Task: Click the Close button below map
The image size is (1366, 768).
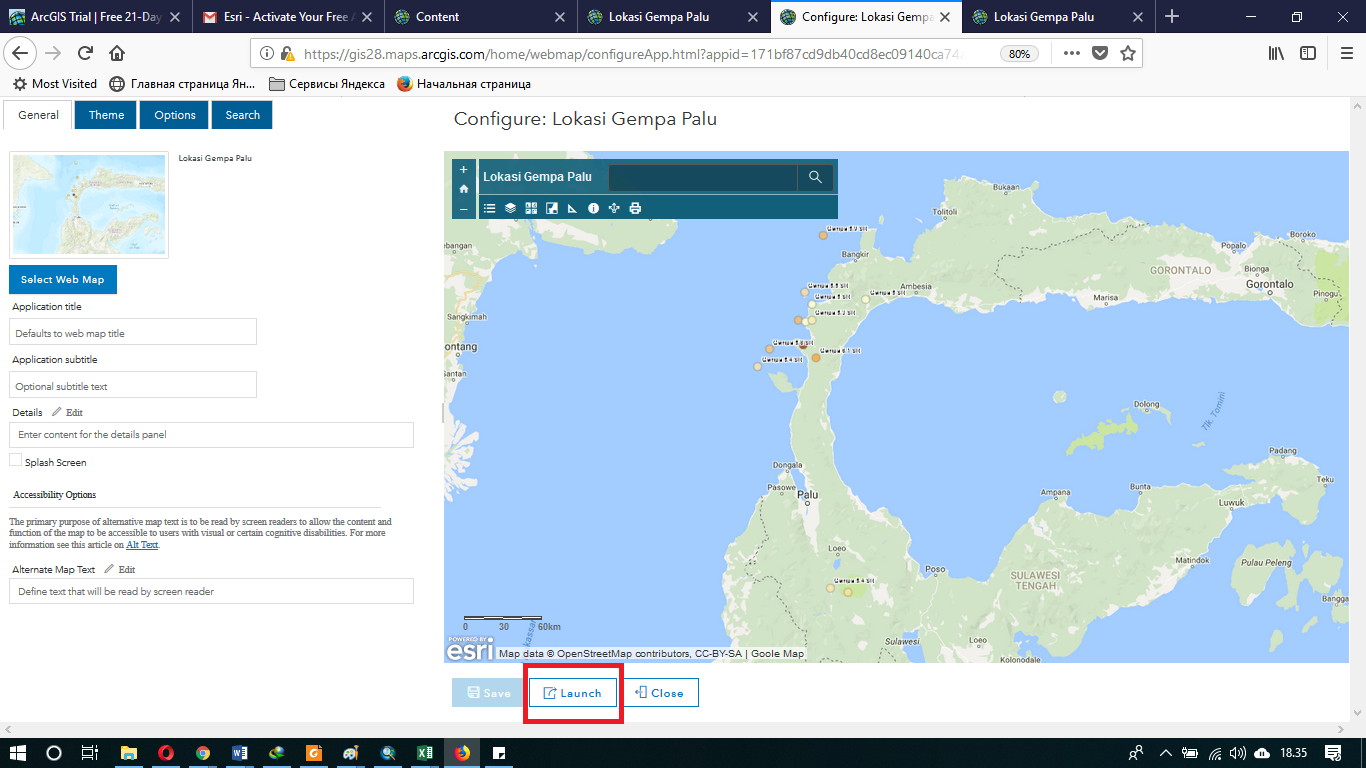Action: [660, 693]
